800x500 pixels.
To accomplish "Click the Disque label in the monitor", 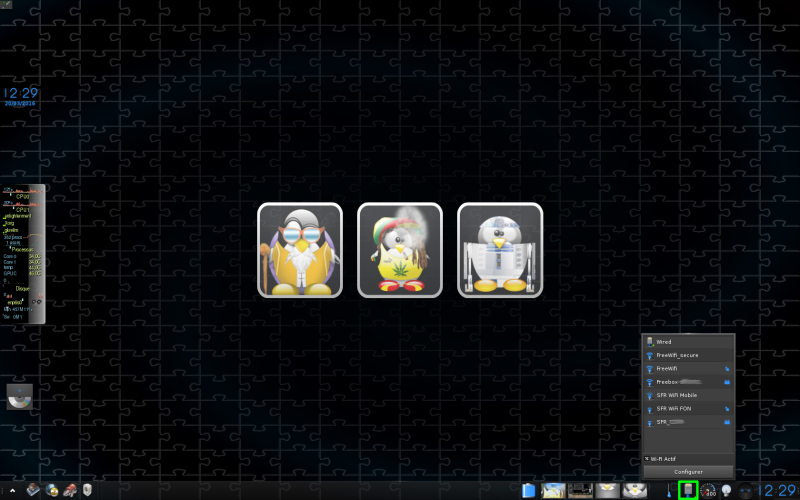I will pos(22,289).
